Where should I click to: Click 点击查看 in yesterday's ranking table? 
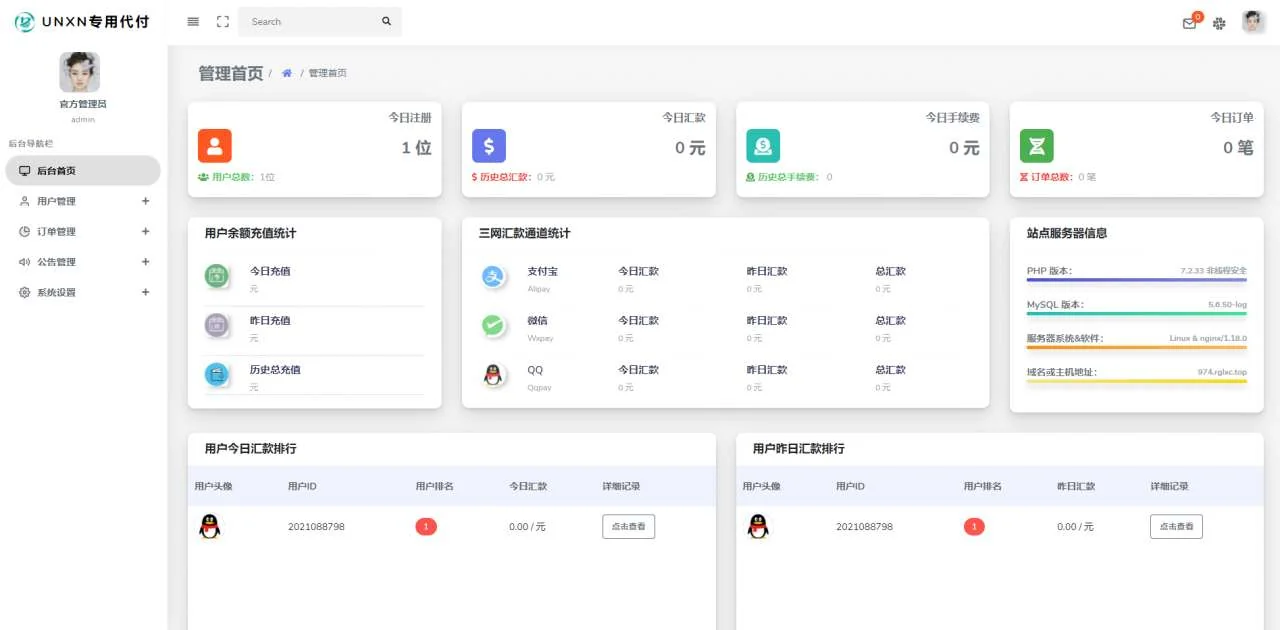point(1175,525)
